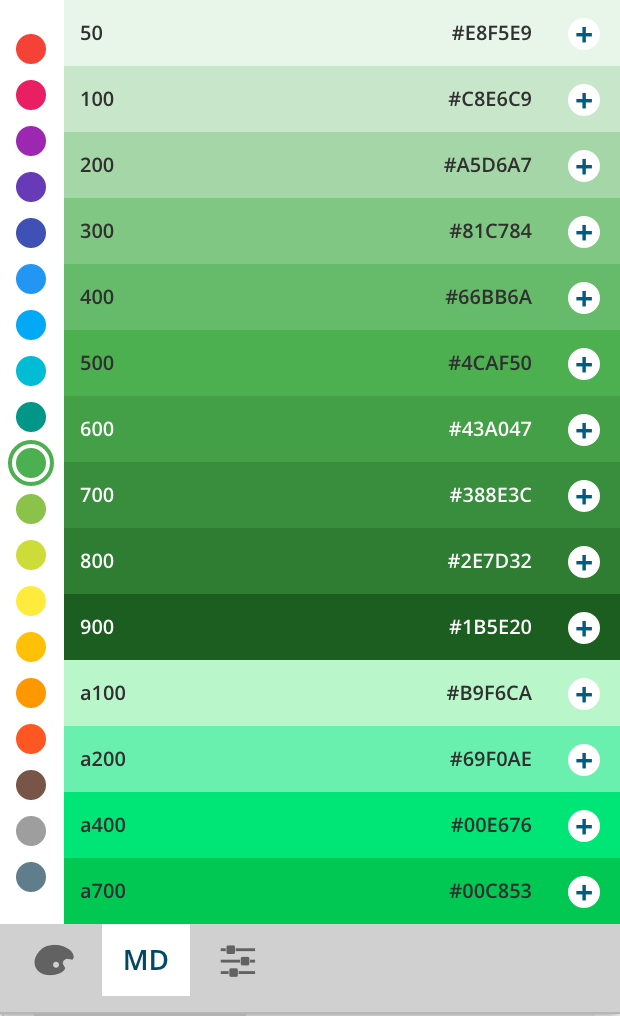The width and height of the screenshot is (620, 1016).
Task: Open the palette tab icon
Action: 53,961
